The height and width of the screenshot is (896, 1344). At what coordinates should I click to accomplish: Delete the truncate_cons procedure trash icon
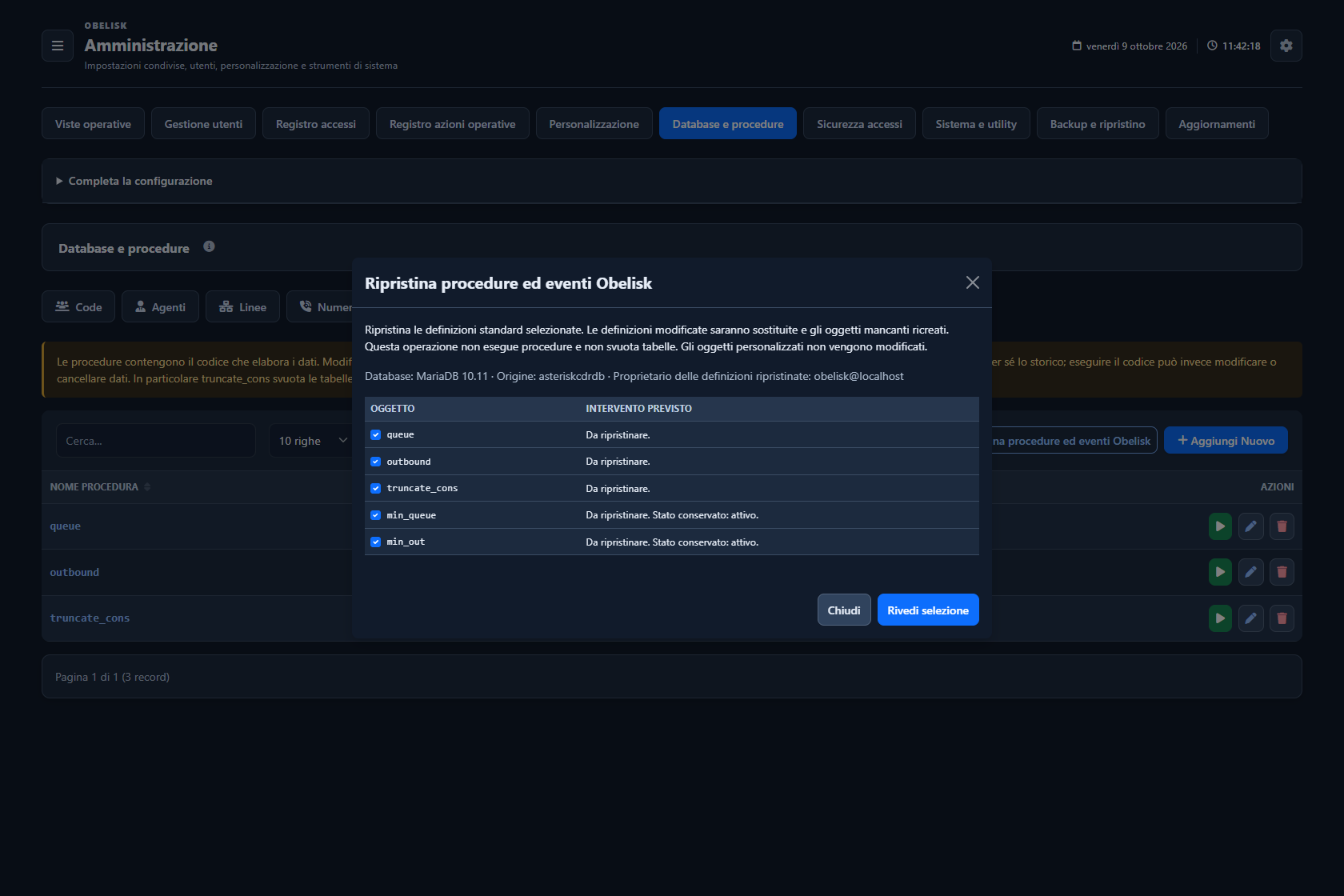(1282, 618)
